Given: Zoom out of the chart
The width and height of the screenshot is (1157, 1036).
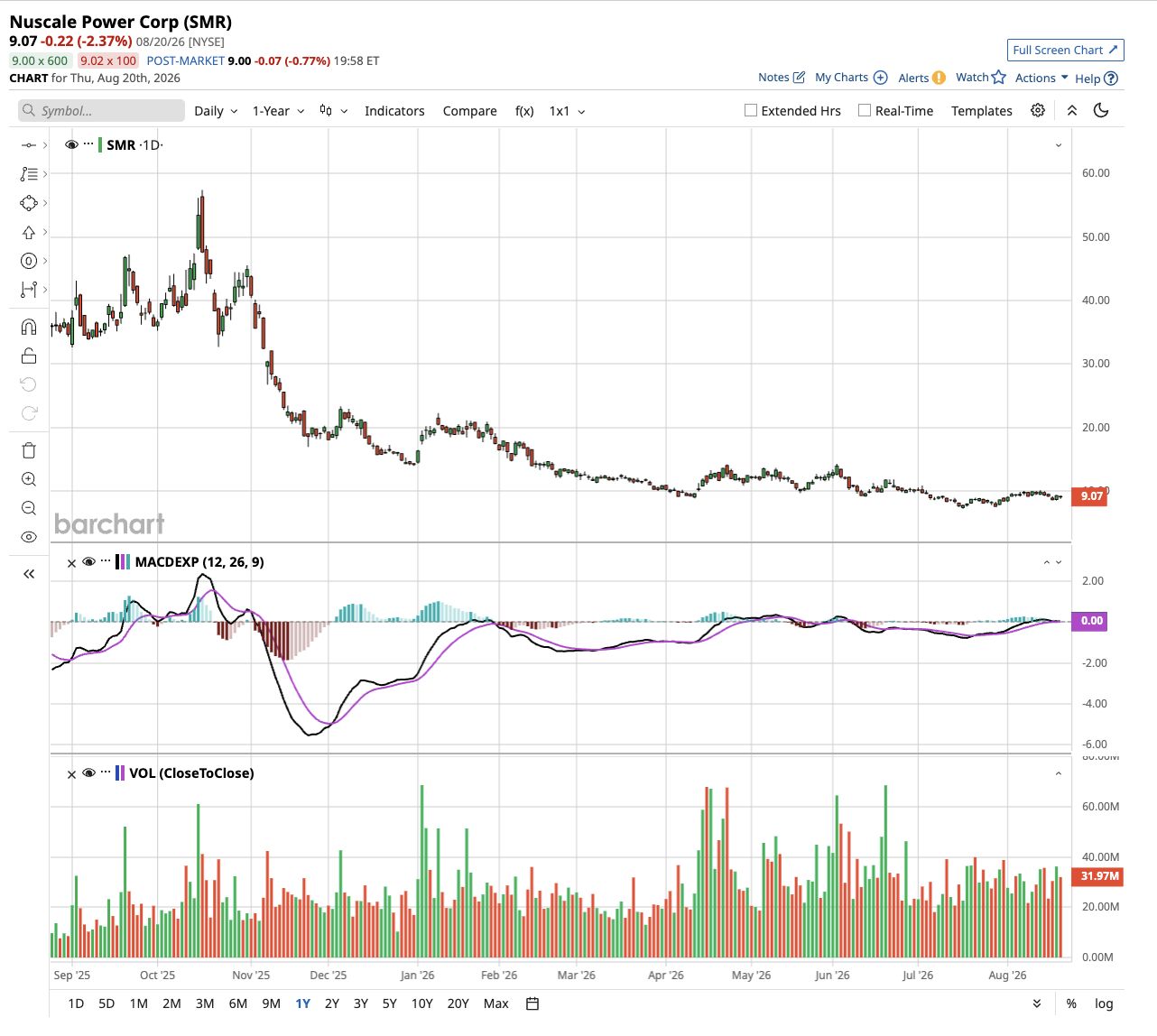Looking at the screenshot, I should click(29, 508).
